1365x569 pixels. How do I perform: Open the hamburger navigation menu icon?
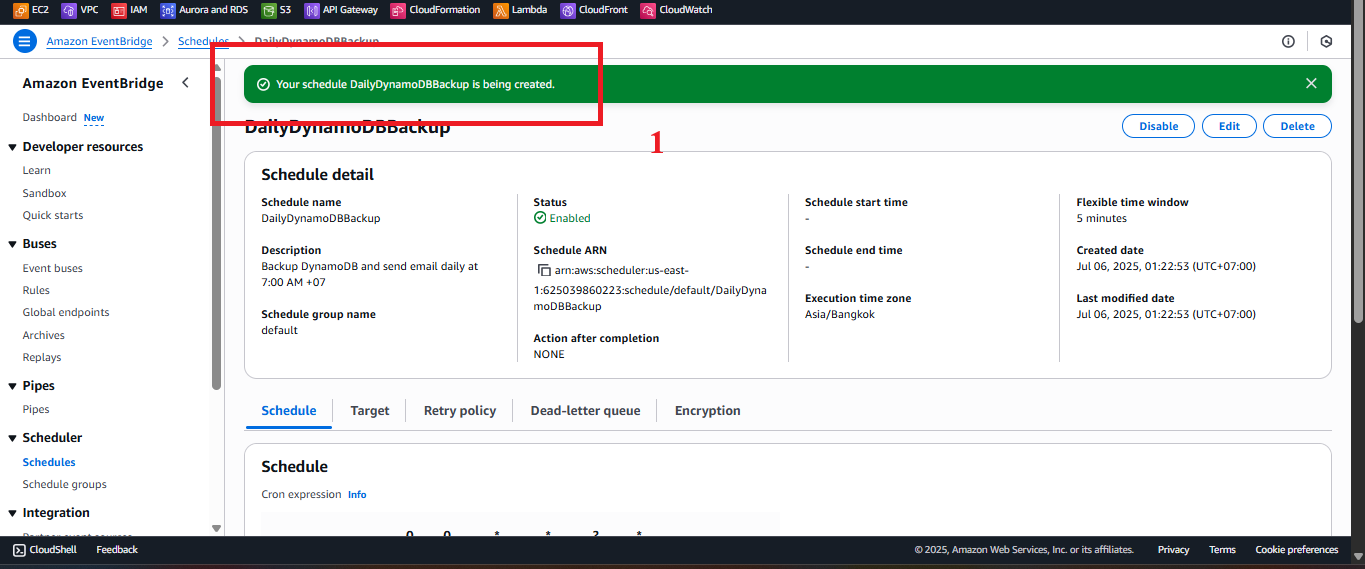(x=24, y=41)
